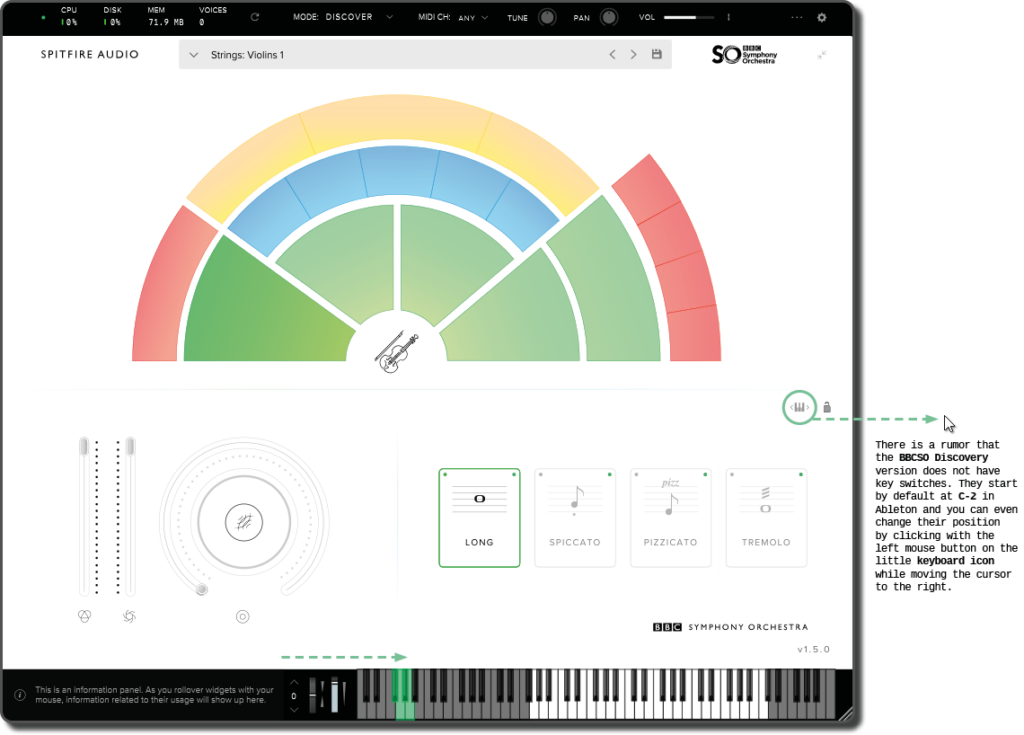Click the resize handle at the plugin's corner

[x=844, y=714]
